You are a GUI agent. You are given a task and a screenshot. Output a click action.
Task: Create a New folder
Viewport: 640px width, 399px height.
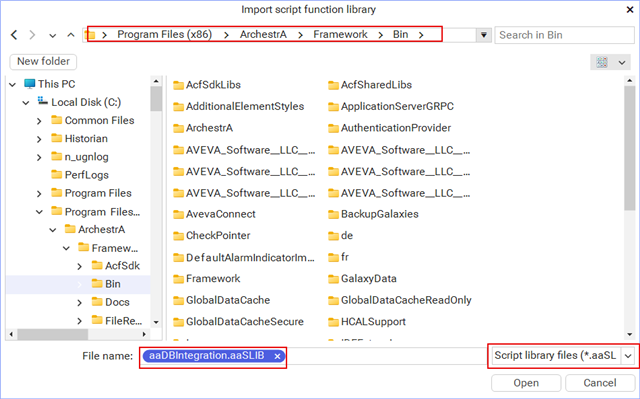[43, 62]
